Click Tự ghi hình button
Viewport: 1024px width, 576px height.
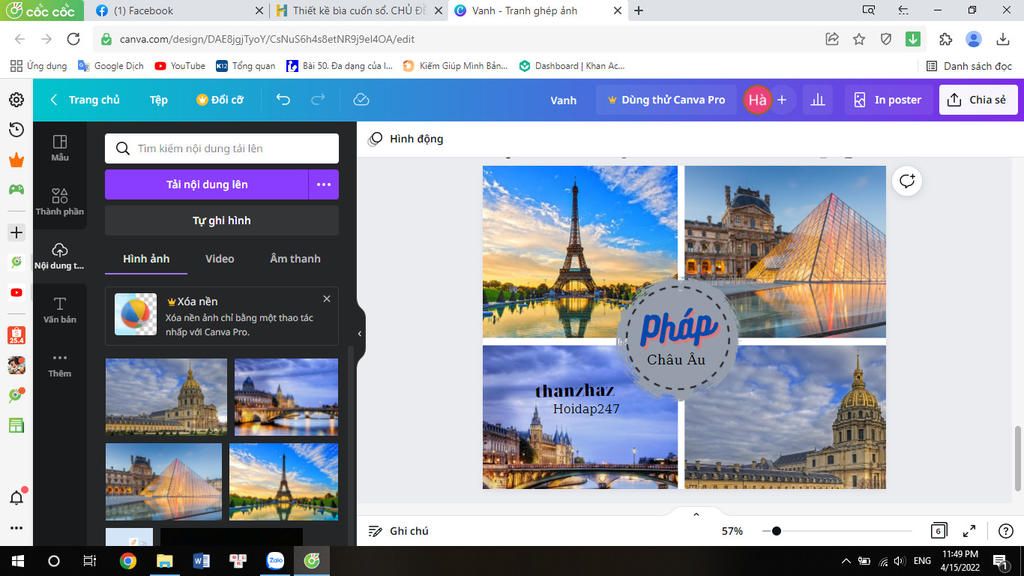point(221,221)
